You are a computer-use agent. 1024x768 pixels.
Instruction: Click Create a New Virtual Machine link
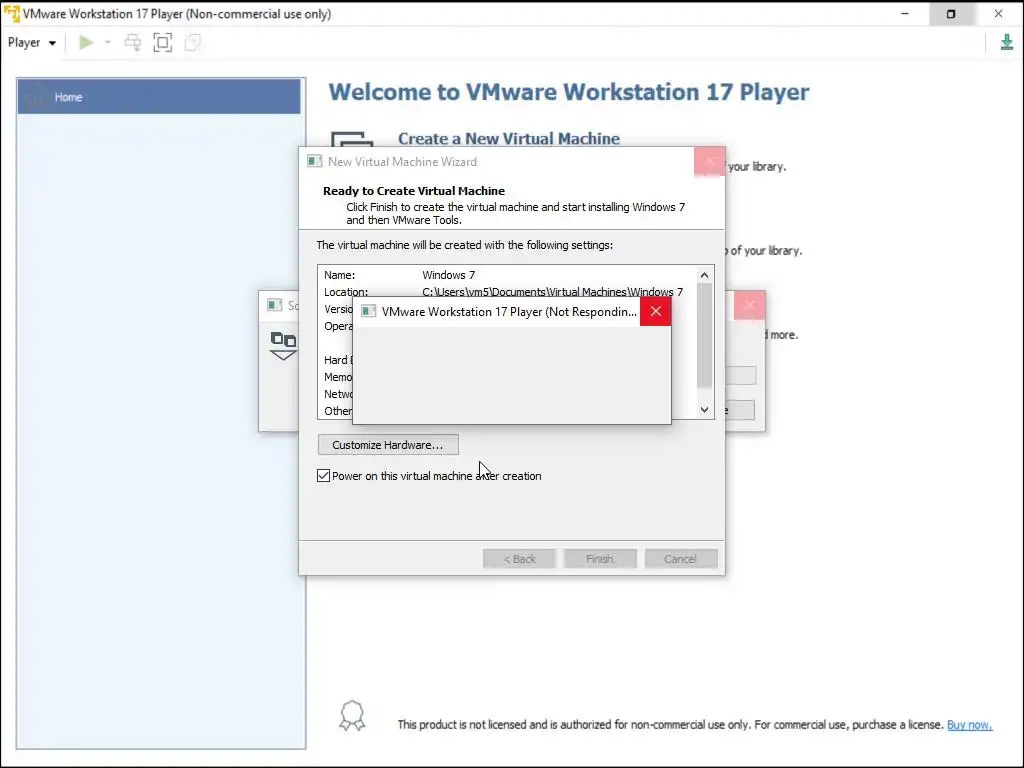pyautogui.click(x=509, y=138)
